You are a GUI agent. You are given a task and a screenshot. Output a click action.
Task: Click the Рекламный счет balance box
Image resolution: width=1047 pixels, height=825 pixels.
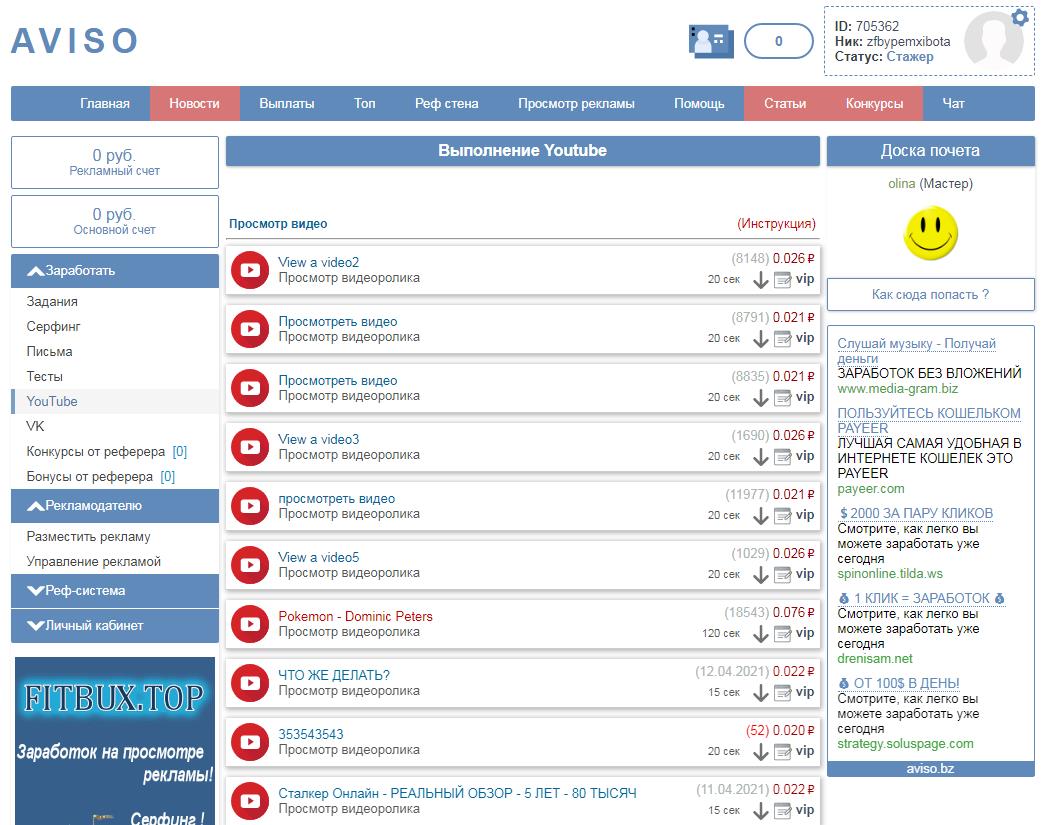click(x=115, y=162)
